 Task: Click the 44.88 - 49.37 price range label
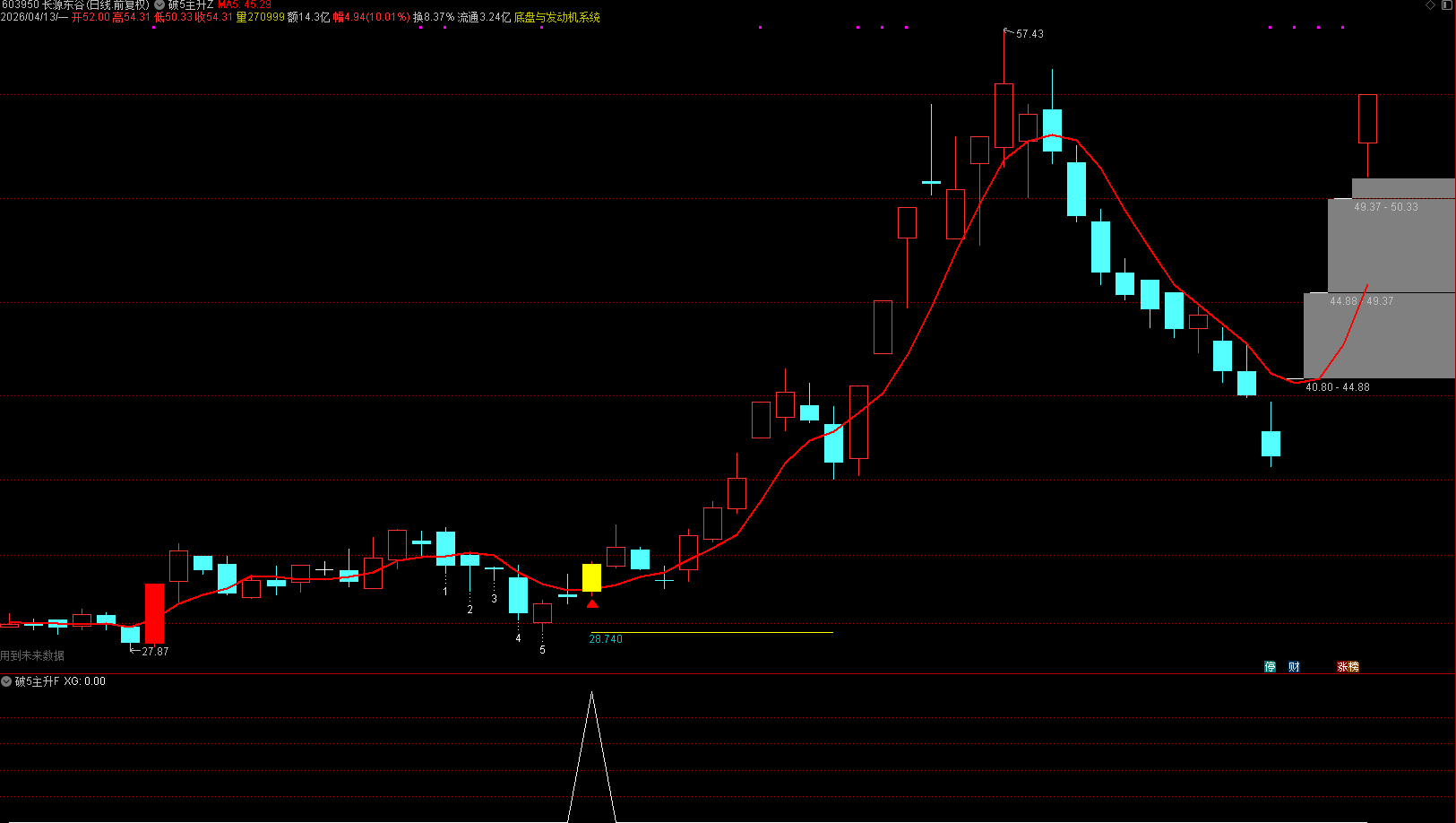click(1362, 301)
